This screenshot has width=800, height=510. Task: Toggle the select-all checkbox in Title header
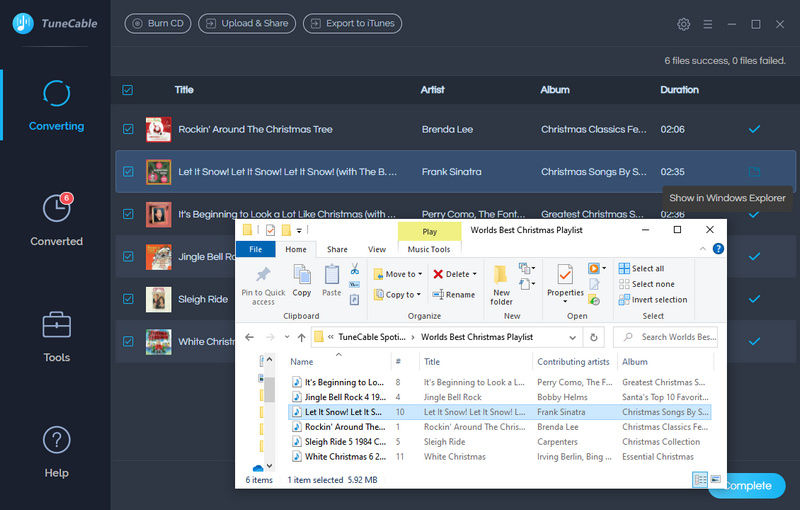point(128,90)
